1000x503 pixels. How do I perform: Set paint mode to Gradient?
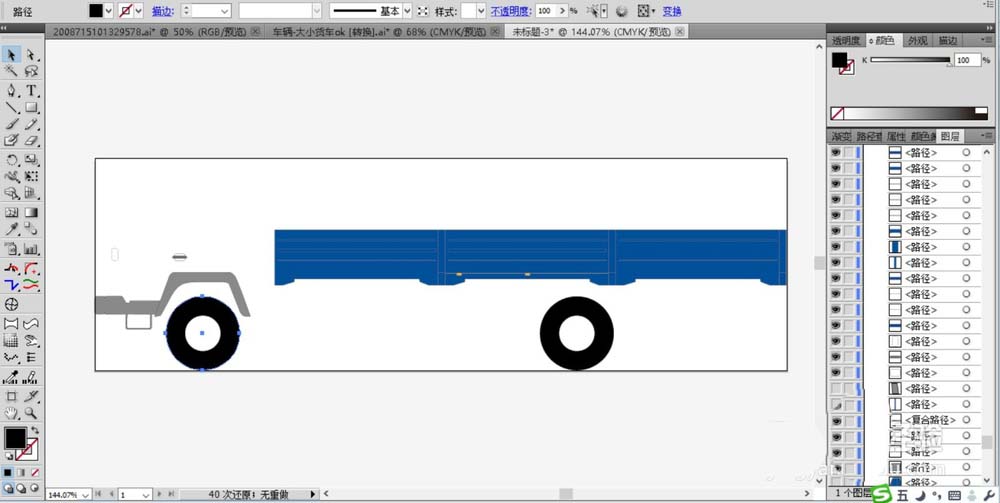pyautogui.click(x=21, y=472)
